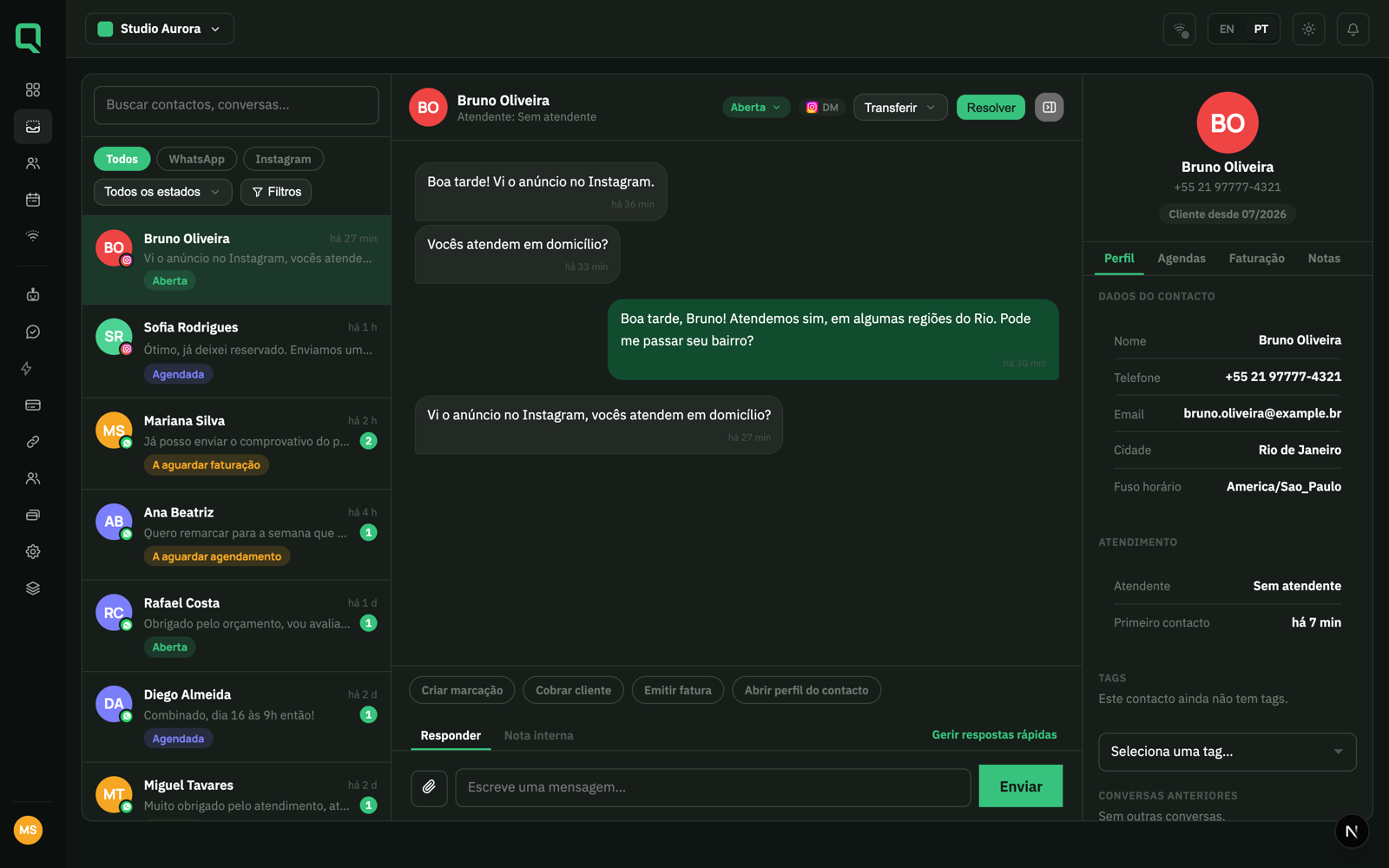Click Abrir perfil do contacto
Image resolution: width=1389 pixels, height=868 pixels.
coord(806,690)
